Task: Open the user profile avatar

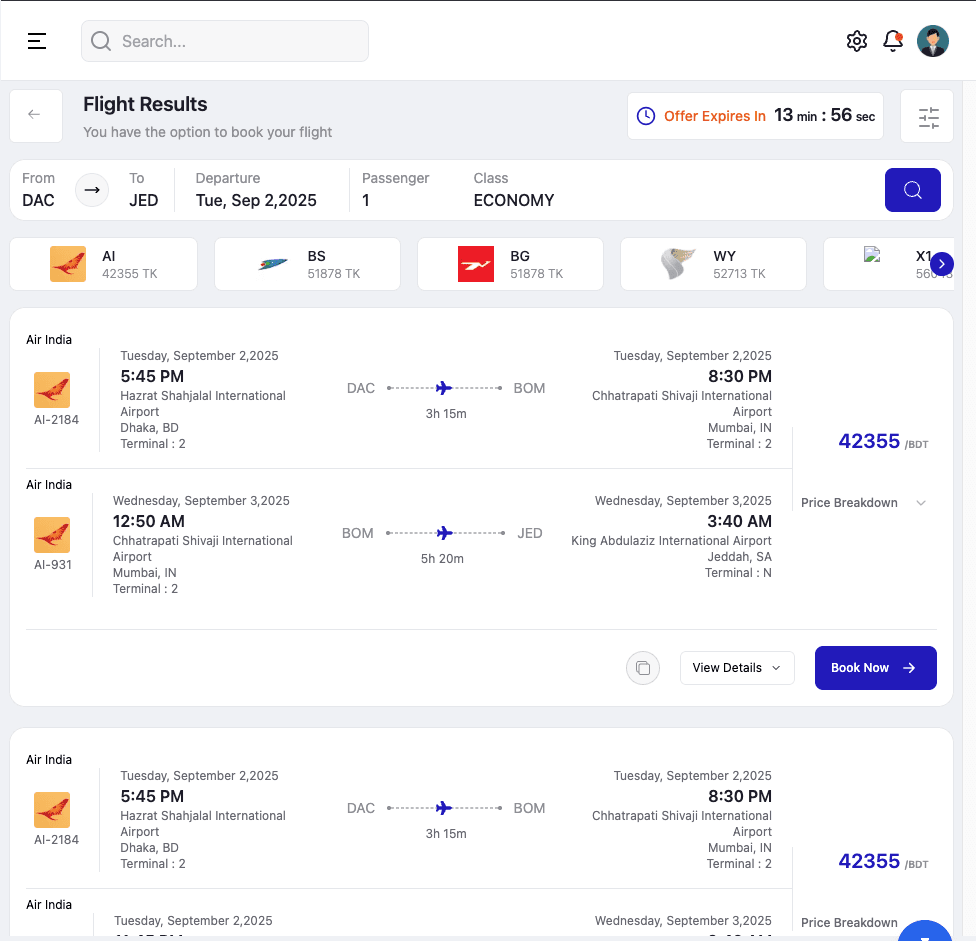Action: 932,41
